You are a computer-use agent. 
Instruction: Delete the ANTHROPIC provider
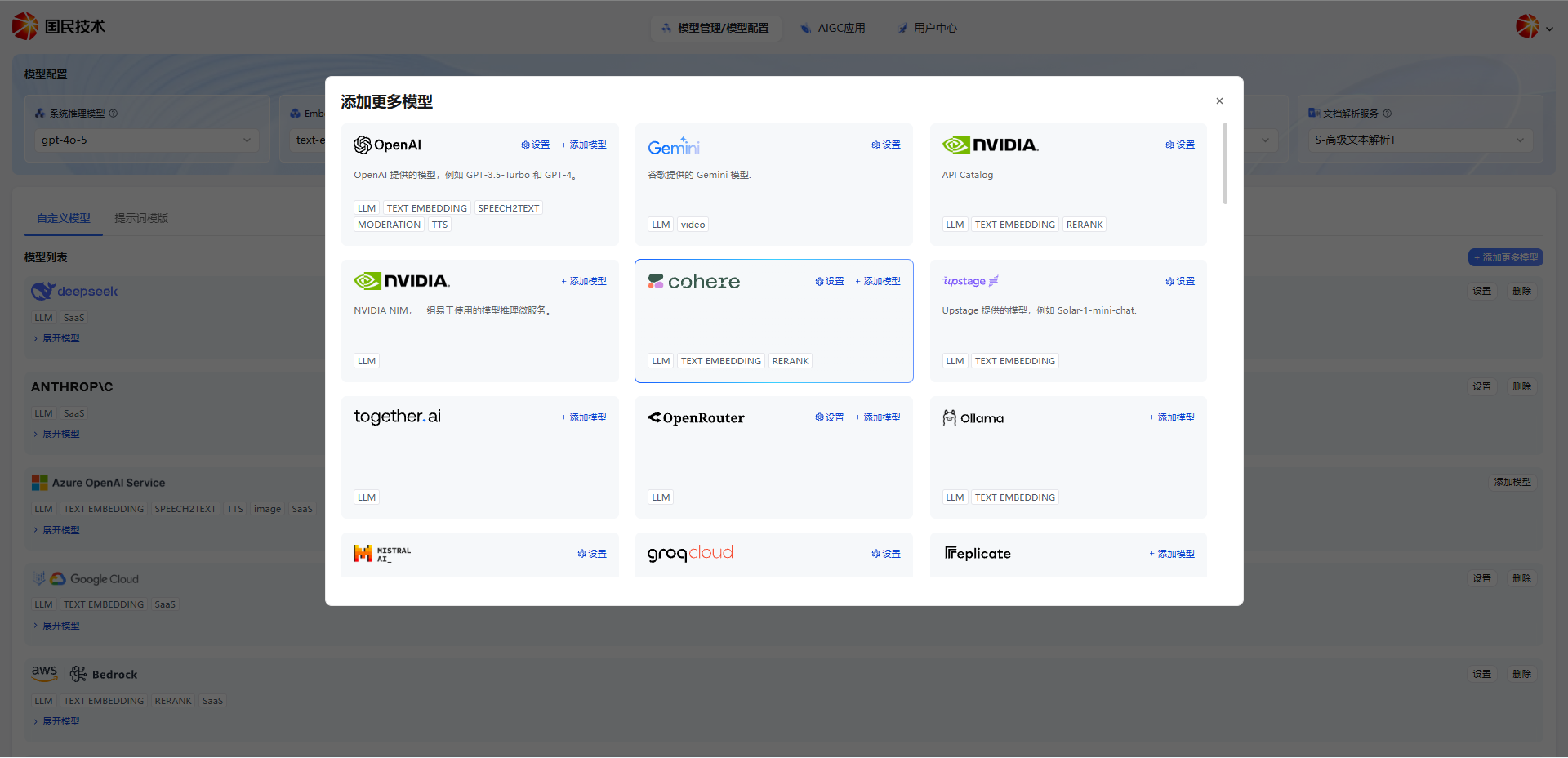click(1522, 386)
